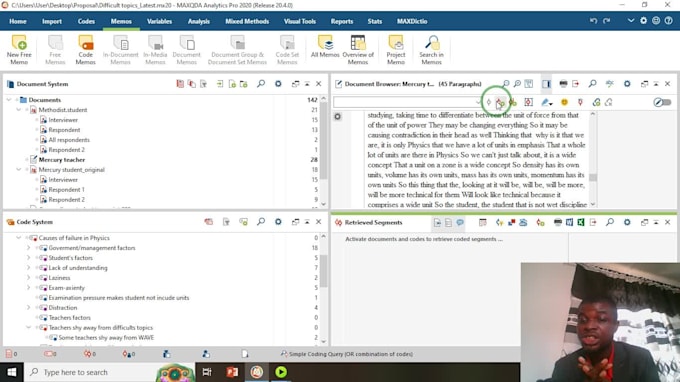Export retrieved segments to Excel
680x382 pixels.
pyautogui.click(x=581, y=222)
